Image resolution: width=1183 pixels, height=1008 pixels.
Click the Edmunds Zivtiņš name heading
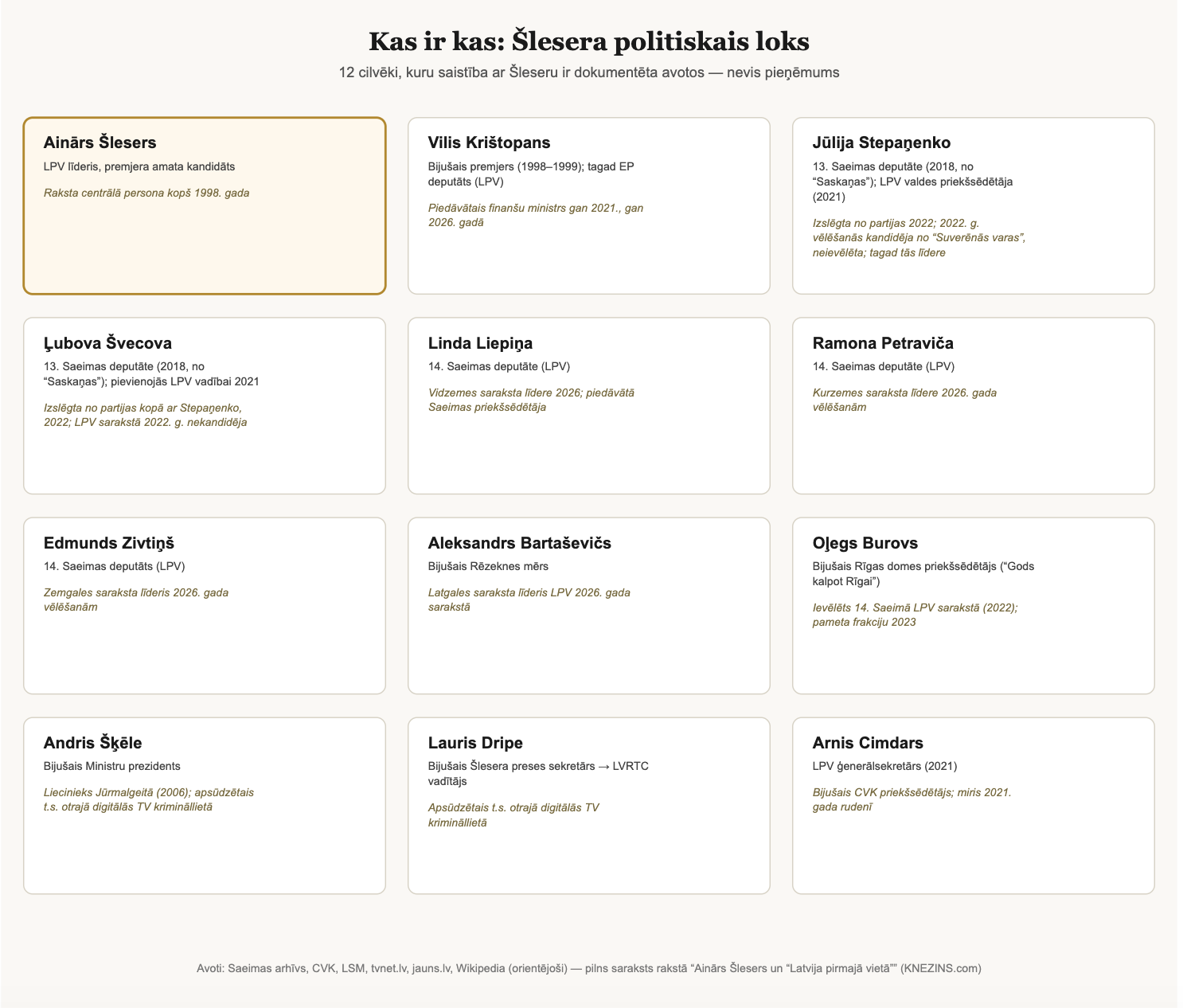point(109,543)
